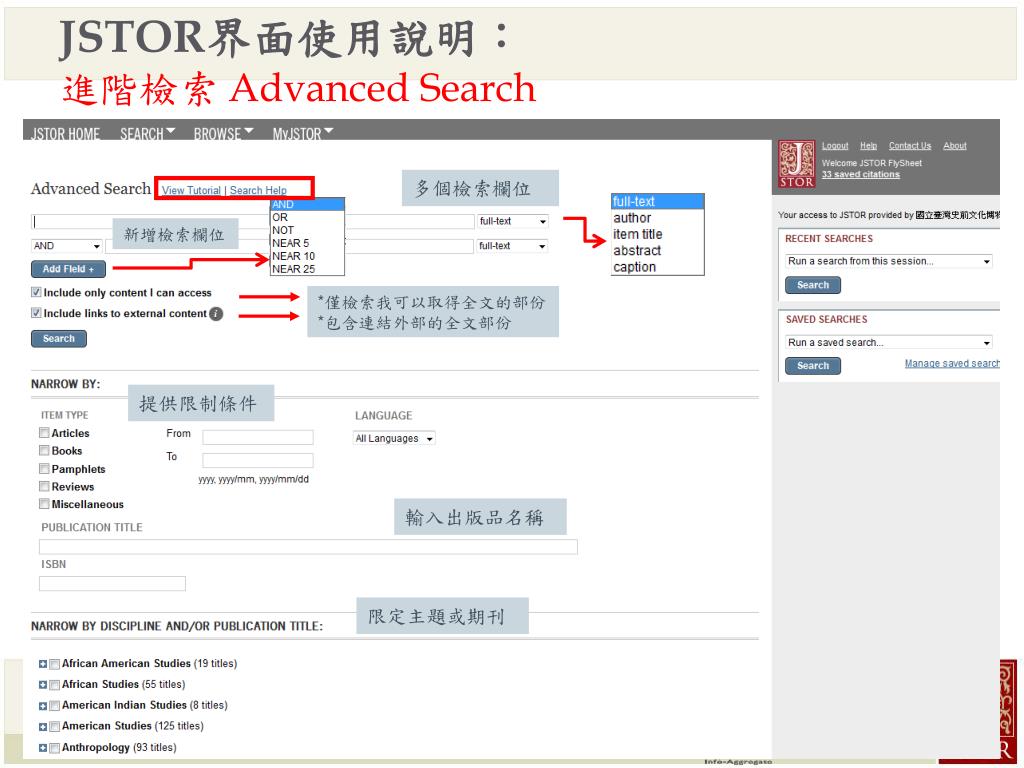The height and width of the screenshot is (768, 1024).
Task: Check the Articles item type
Action: pyautogui.click(x=44, y=433)
